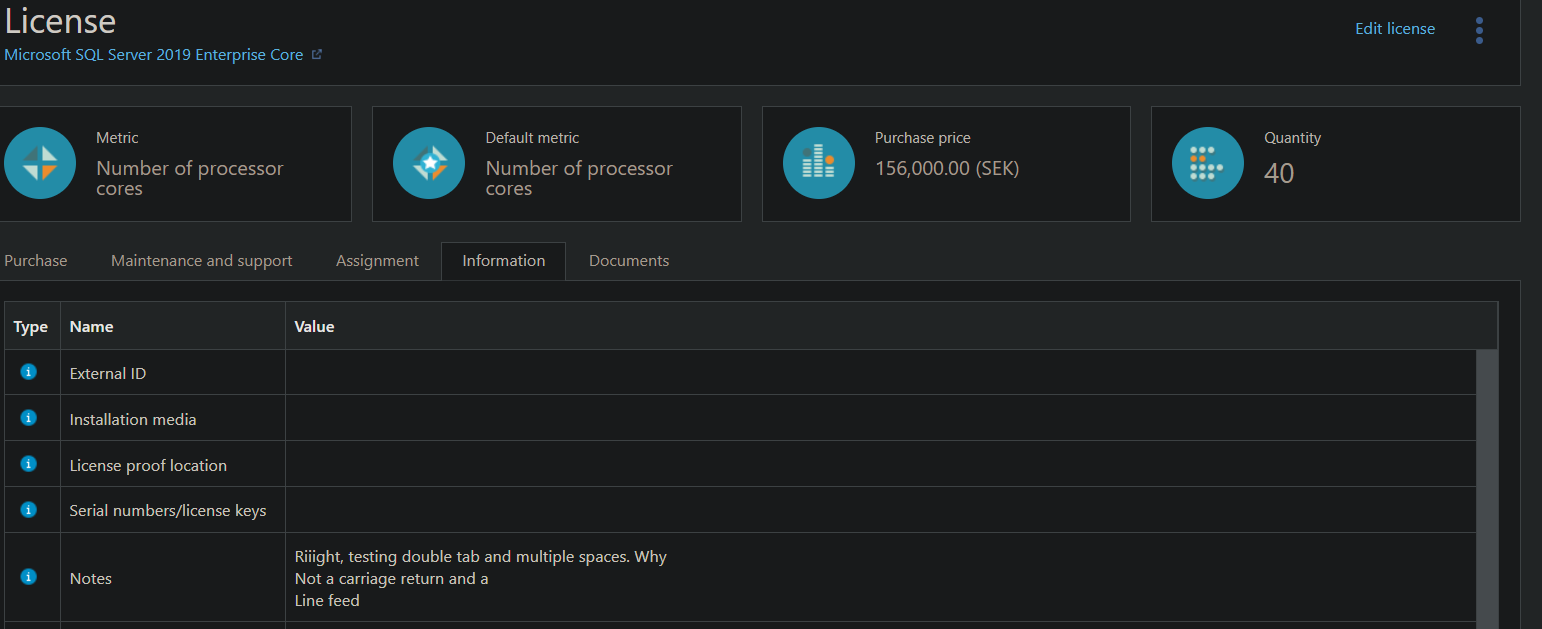Click the License page heading
The height and width of the screenshot is (629, 1542).
pyautogui.click(x=60, y=21)
